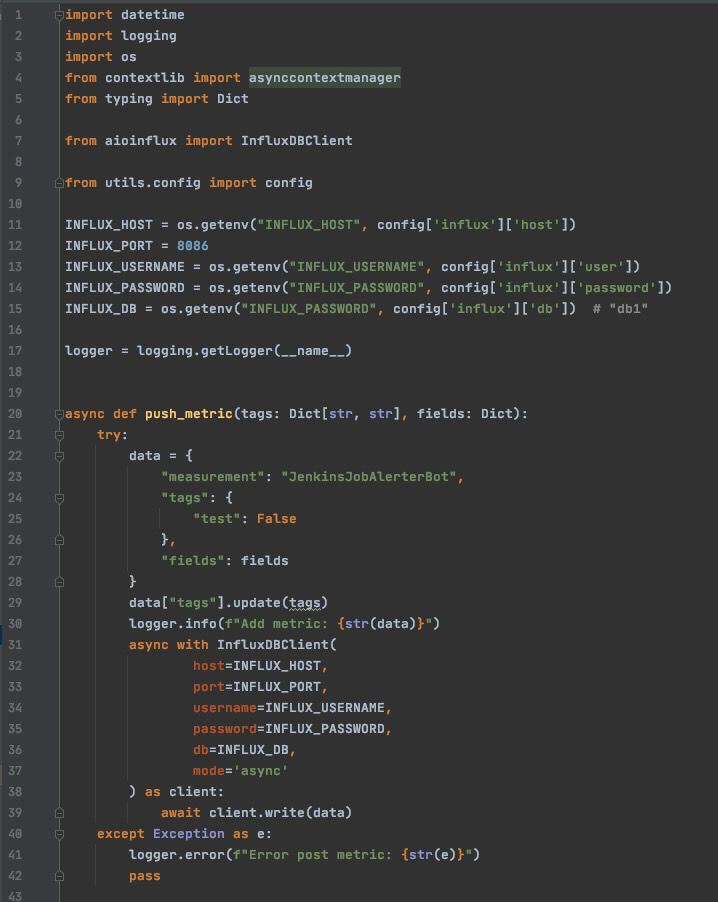Click gutter line number 12

pyautogui.click(x=15, y=246)
